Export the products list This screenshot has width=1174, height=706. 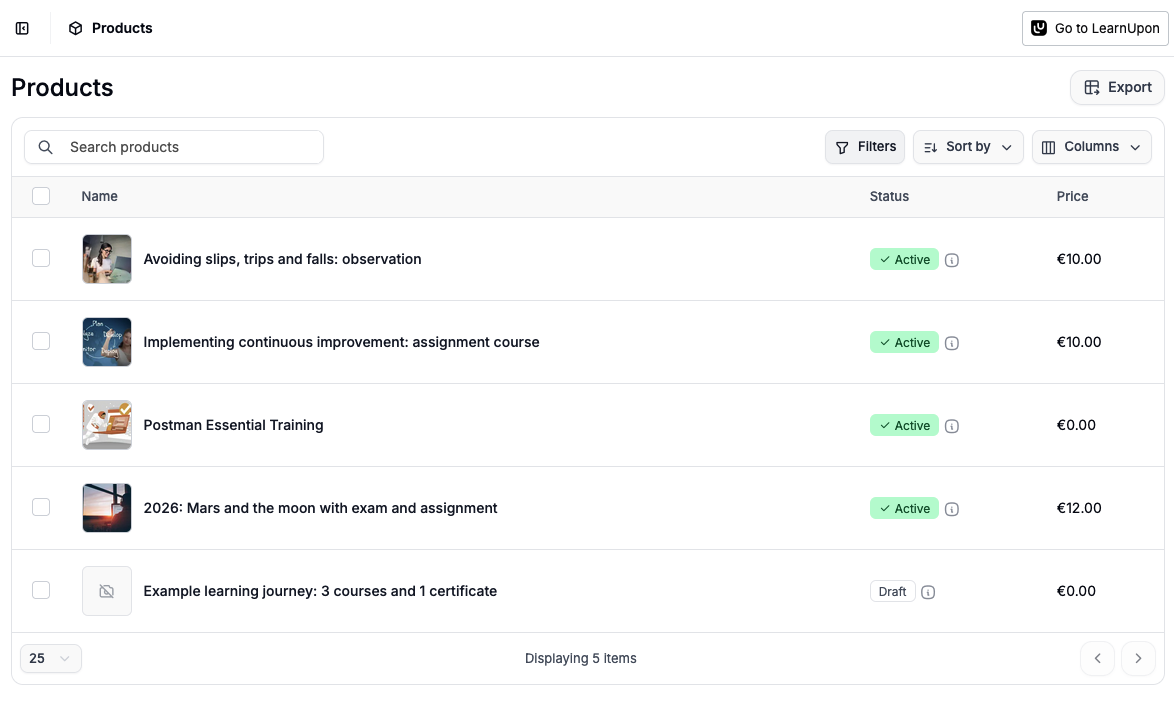pyautogui.click(x=1117, y=88)
